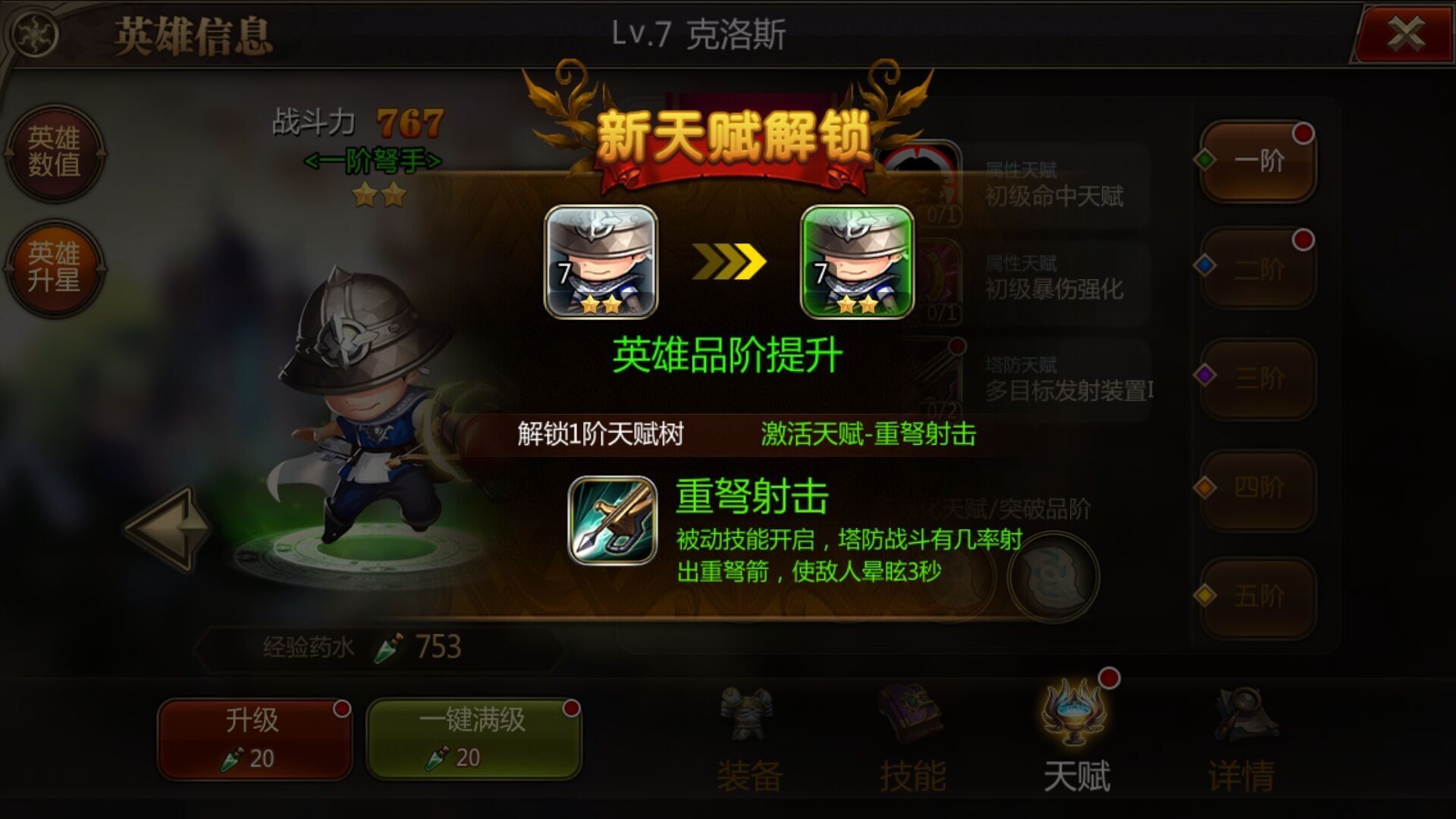Select the upgraded green hero portrait
This screenshot has width=1456, height=819.
point(857,261)
